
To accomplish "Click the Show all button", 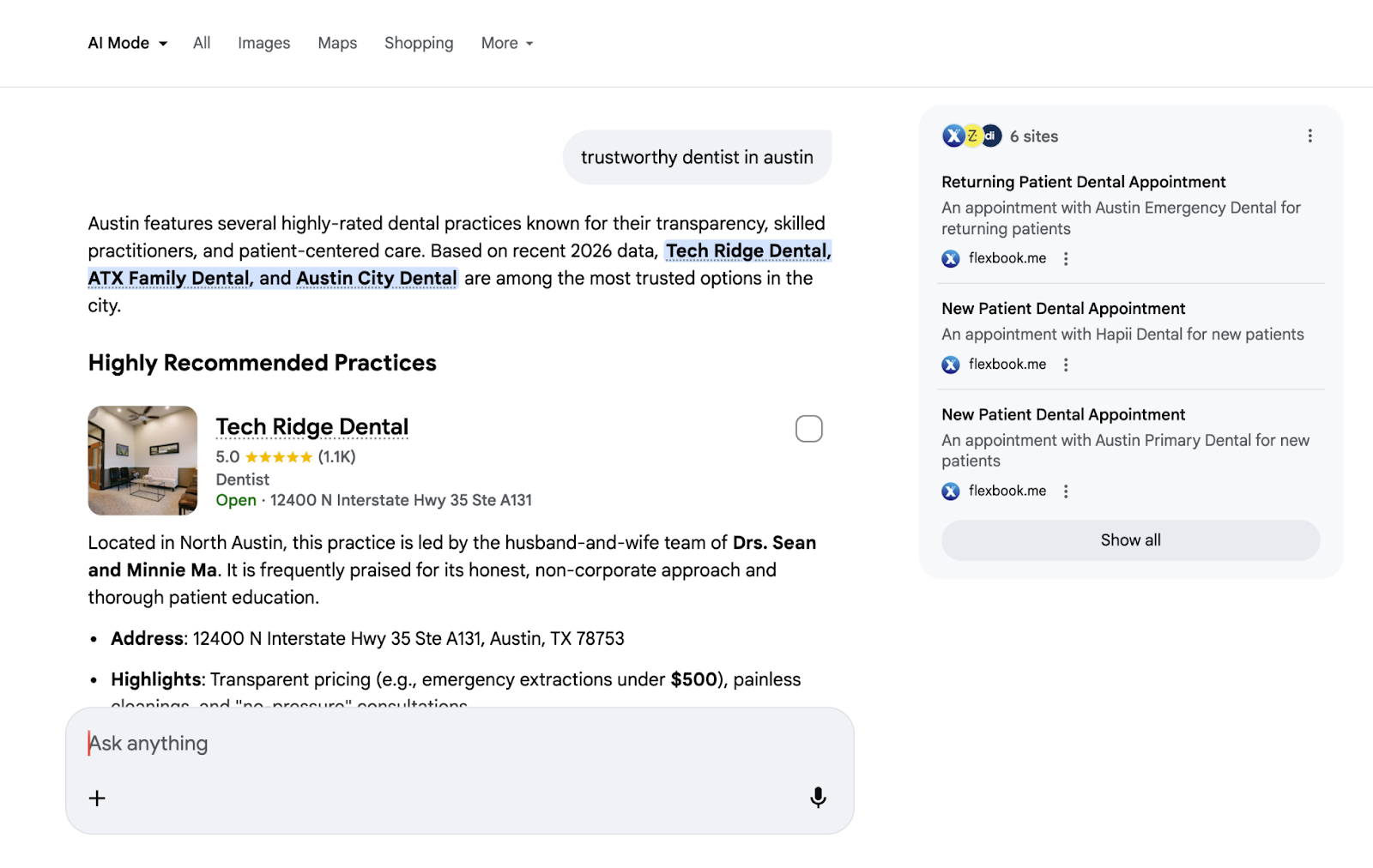I will 1130,540.
